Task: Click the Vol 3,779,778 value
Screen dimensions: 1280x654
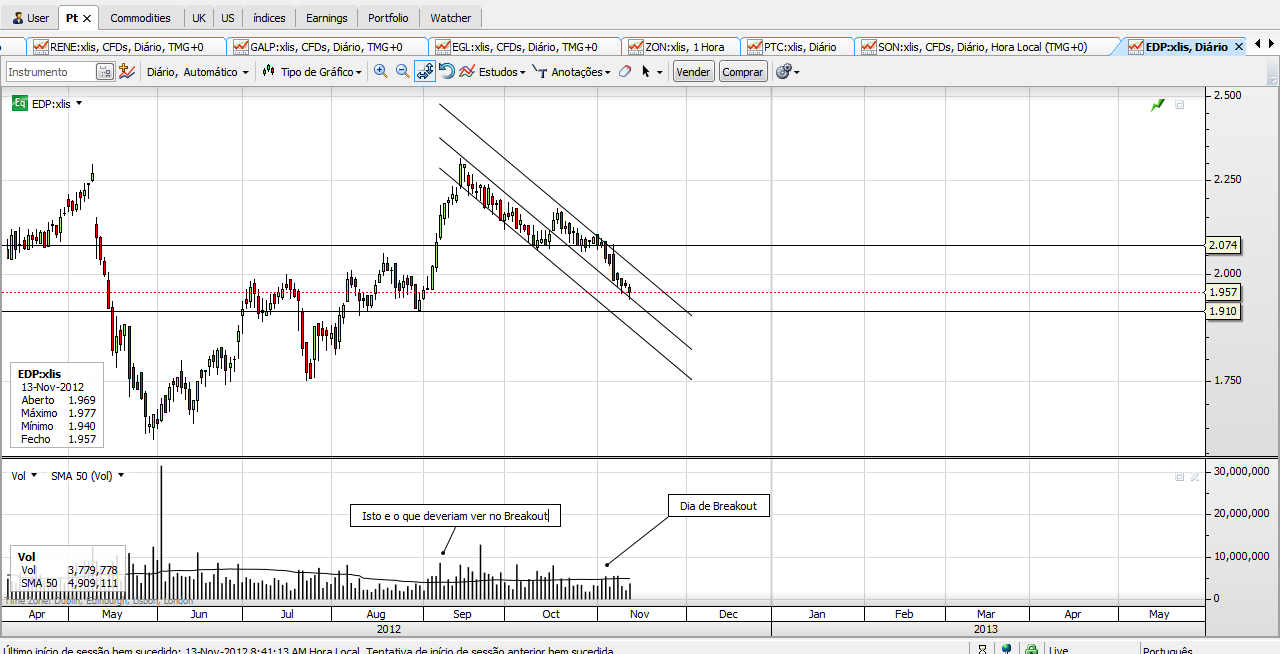Action: point(93,570)
